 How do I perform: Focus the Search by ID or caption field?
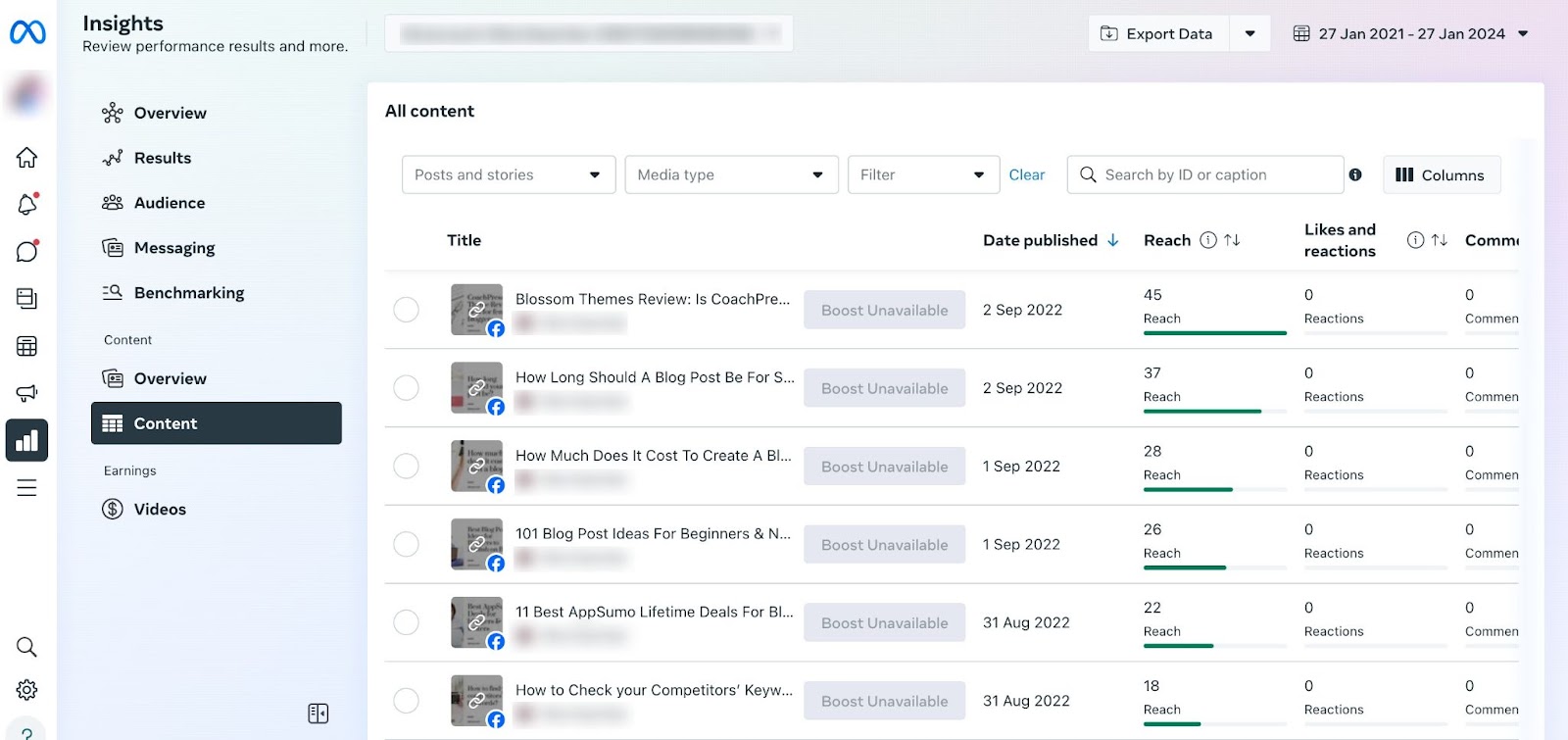click(1205, 174)
